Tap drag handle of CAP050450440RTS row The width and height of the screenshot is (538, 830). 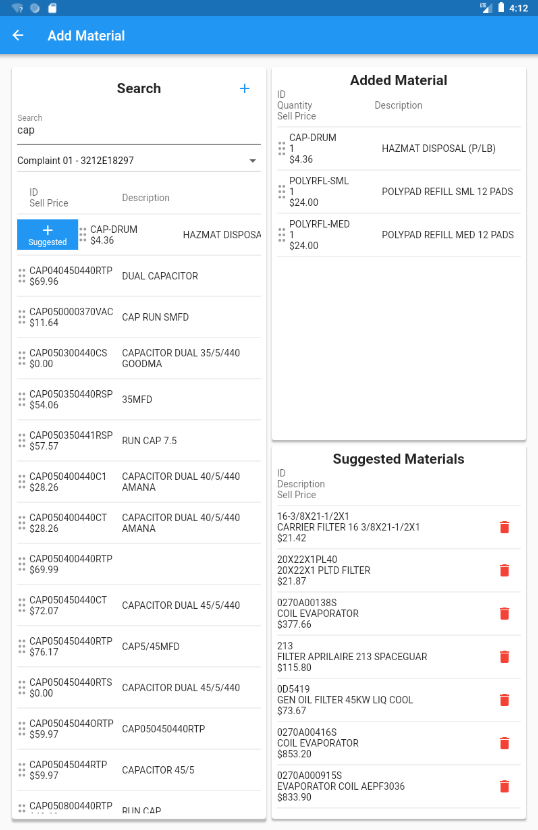22,688
